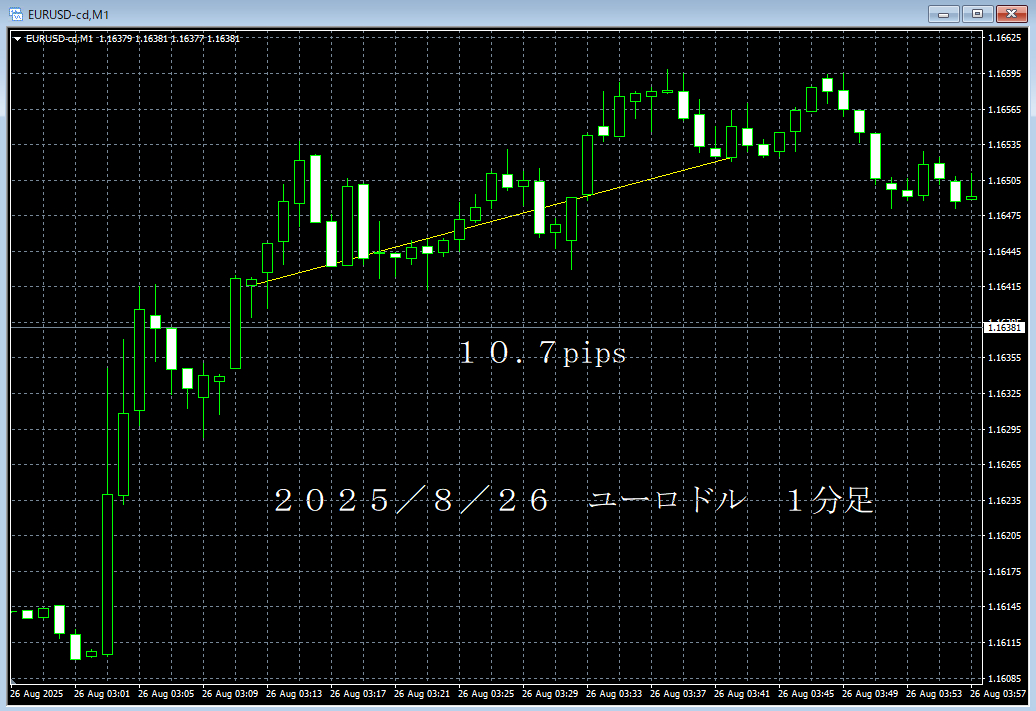Viewport: 1036px width, 711px height.
Task: Close the EURUSD-cd chart window
Action: click(1011, 13)
